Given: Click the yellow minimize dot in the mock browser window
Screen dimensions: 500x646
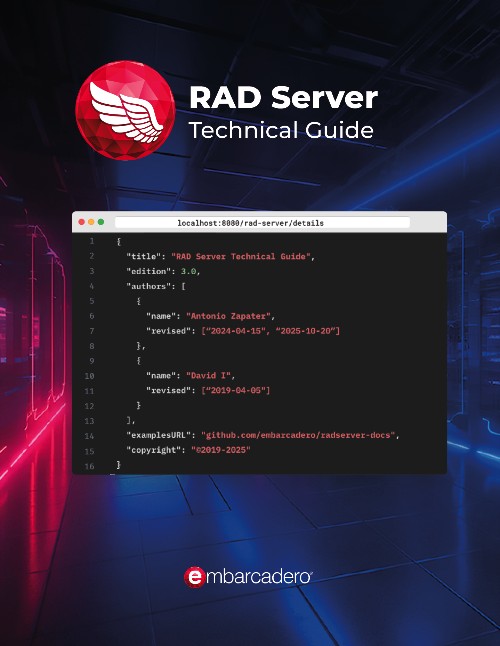Looking at the screenshot, I should tap(91, 222).
